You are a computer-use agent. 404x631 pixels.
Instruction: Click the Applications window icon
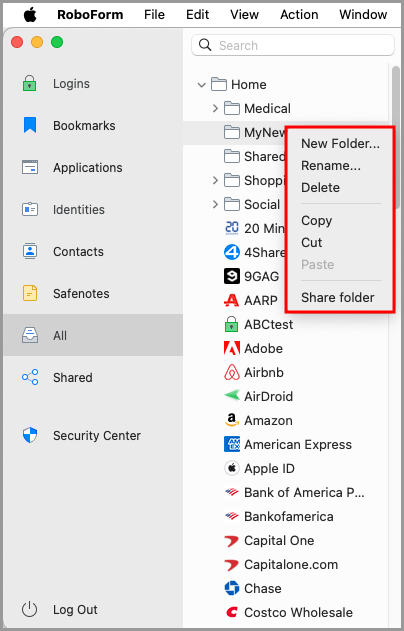[30, 167]
